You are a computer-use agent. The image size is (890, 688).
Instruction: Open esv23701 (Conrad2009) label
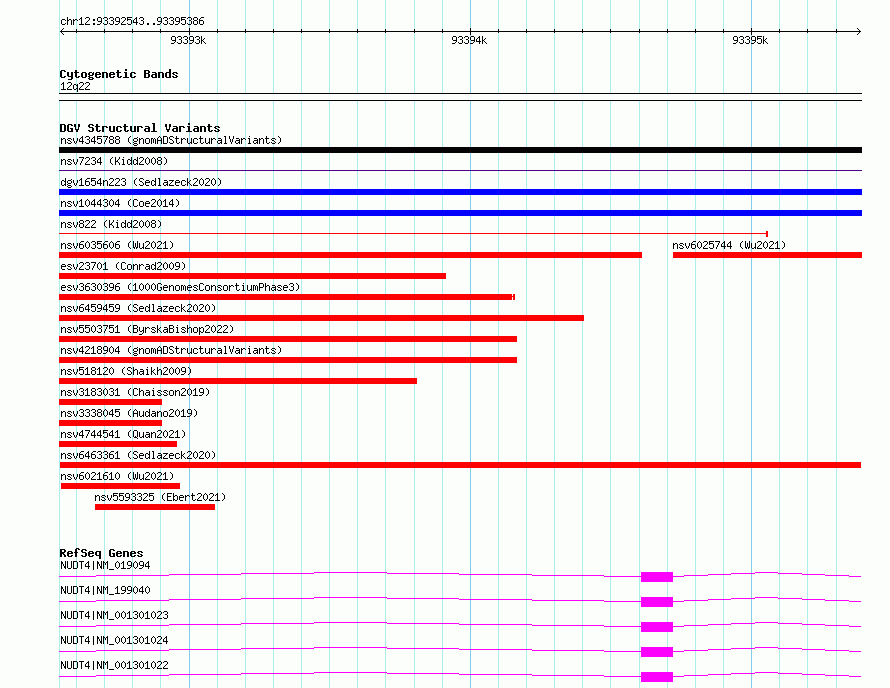[x=123, y=266]
